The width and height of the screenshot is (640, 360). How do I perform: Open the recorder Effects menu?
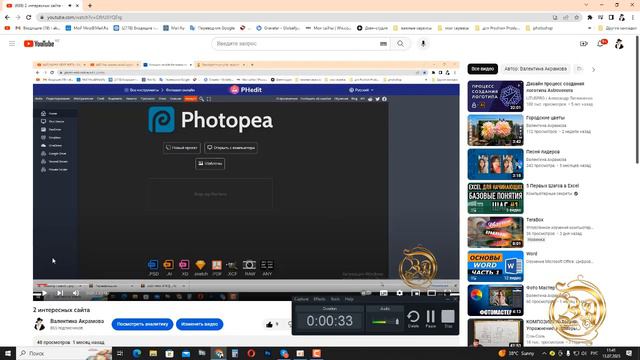click(319, 299)
